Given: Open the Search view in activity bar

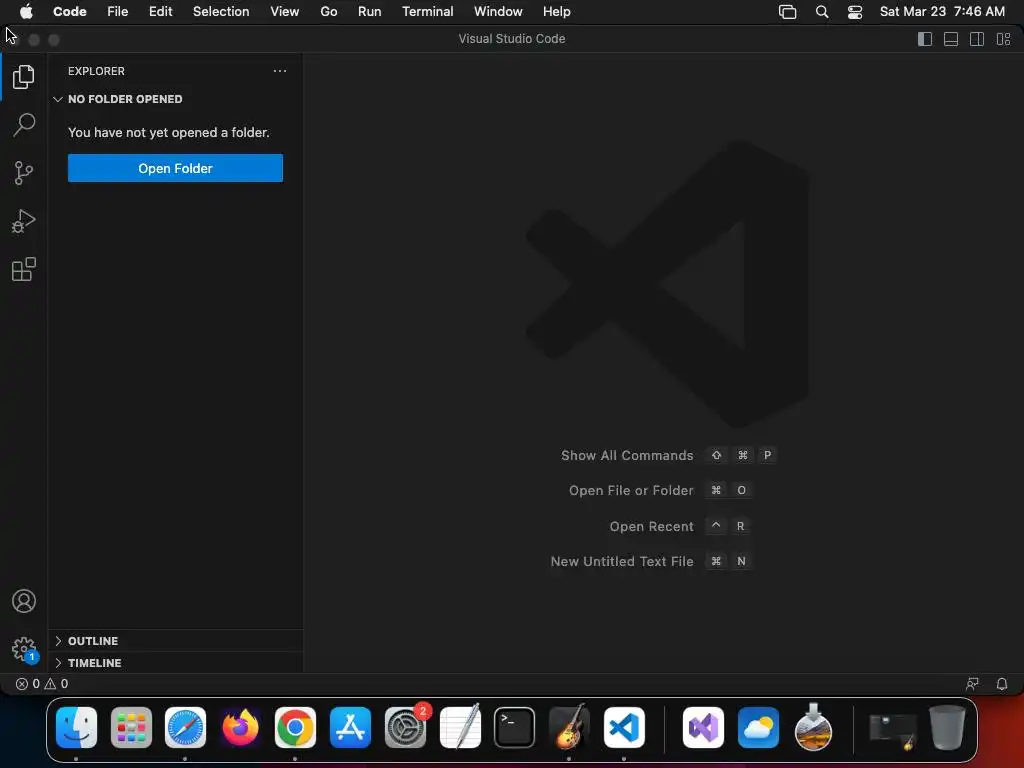Looking at the screenshot, I should [x=24, y=125].
